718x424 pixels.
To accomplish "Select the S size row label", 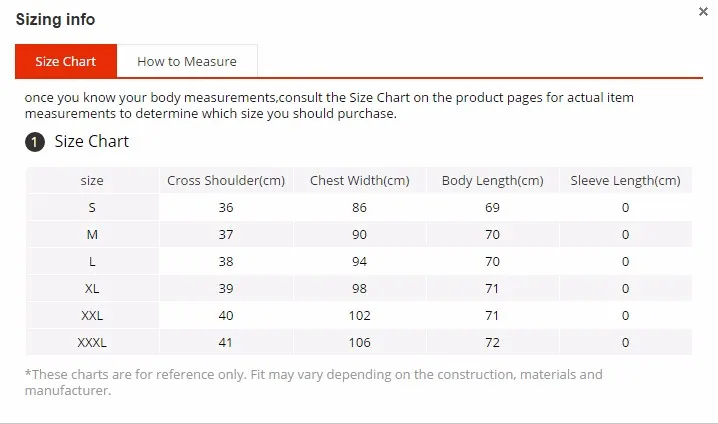I will point(92,207).
